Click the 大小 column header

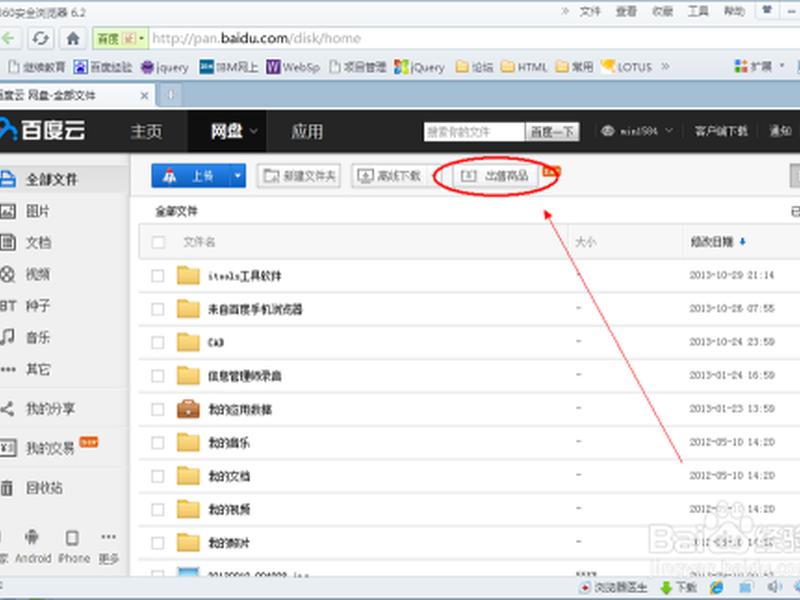point(585,242)
